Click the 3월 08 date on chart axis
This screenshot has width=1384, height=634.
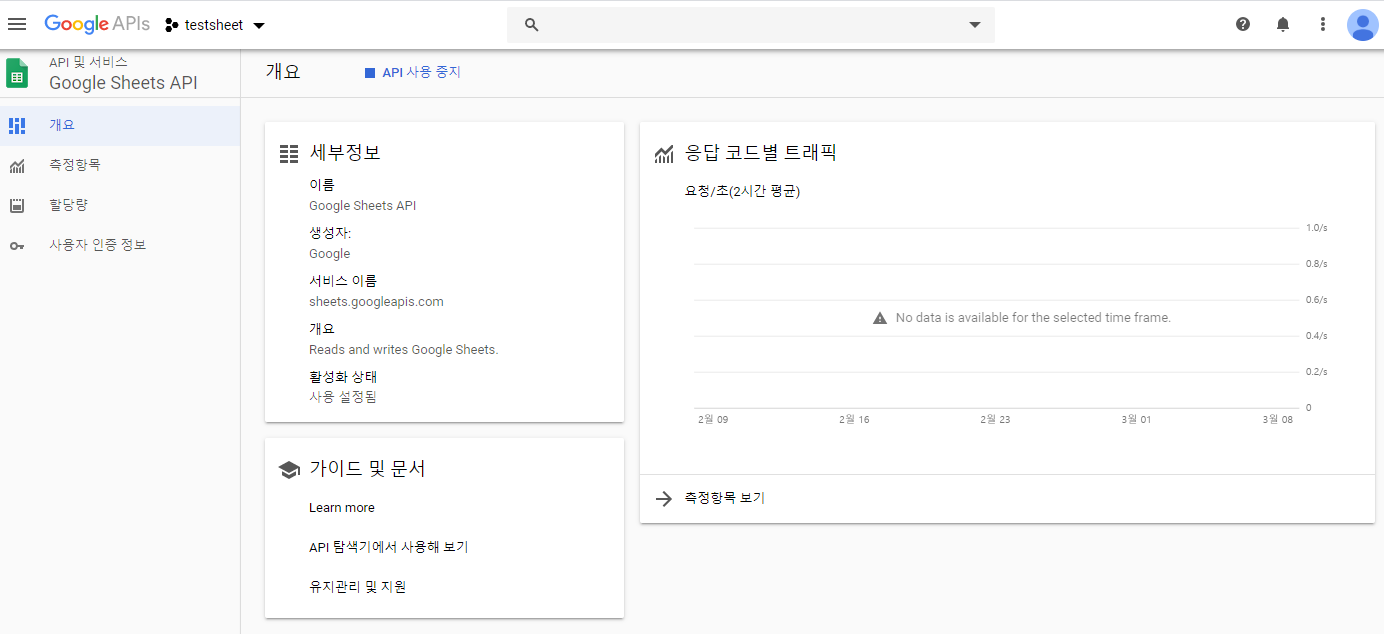coord(1278,420)
